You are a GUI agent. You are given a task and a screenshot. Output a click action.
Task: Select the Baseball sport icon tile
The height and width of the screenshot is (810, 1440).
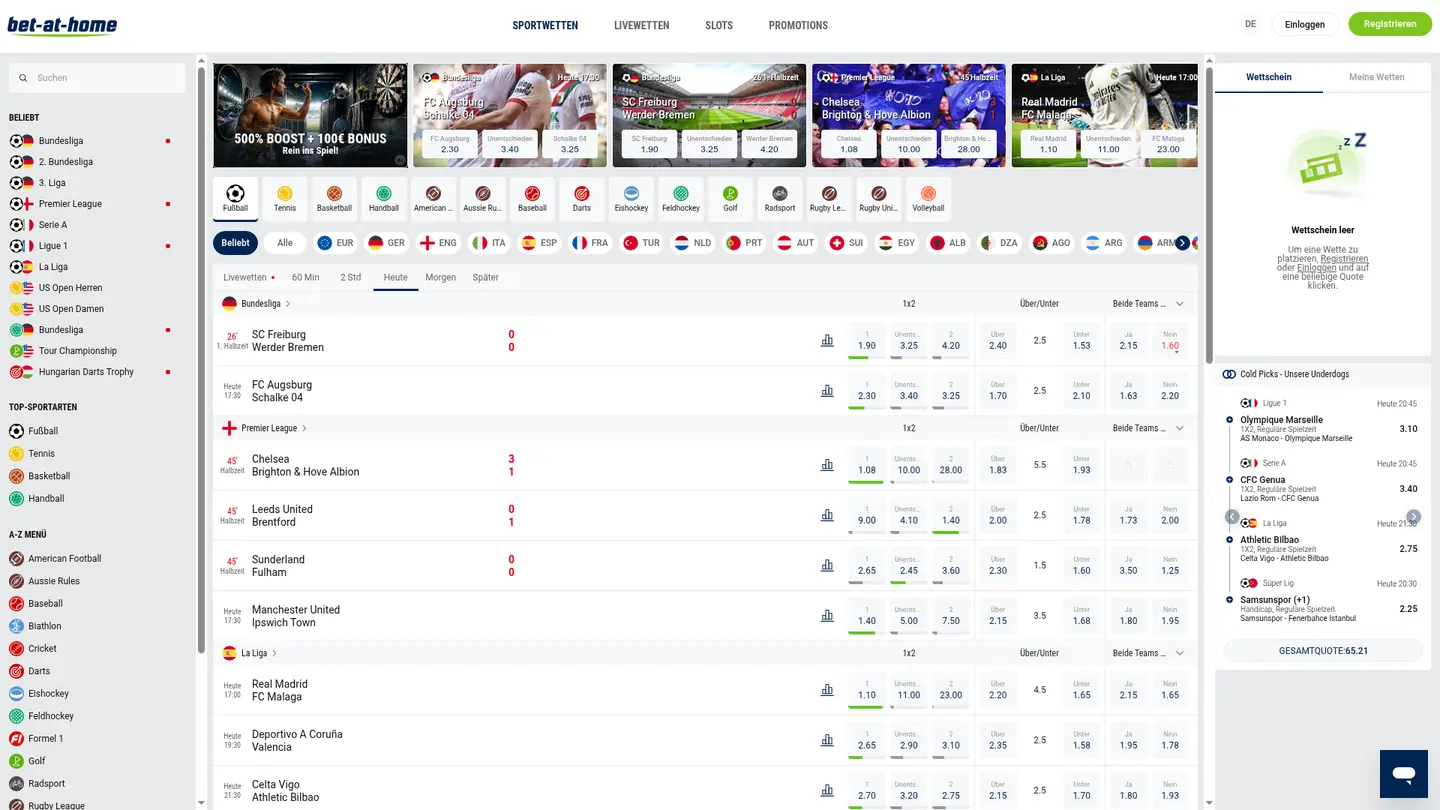pos(532,199)
